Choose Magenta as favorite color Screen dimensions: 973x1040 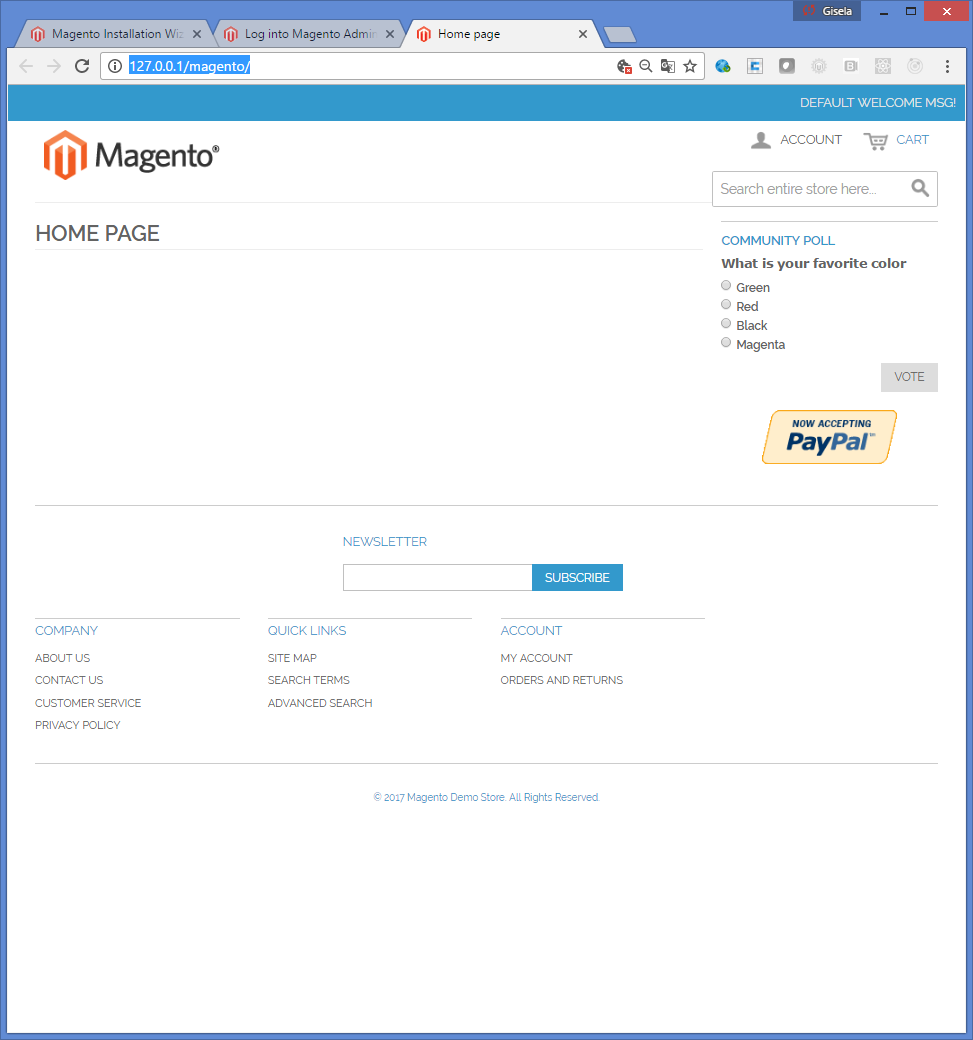(726, 343)
